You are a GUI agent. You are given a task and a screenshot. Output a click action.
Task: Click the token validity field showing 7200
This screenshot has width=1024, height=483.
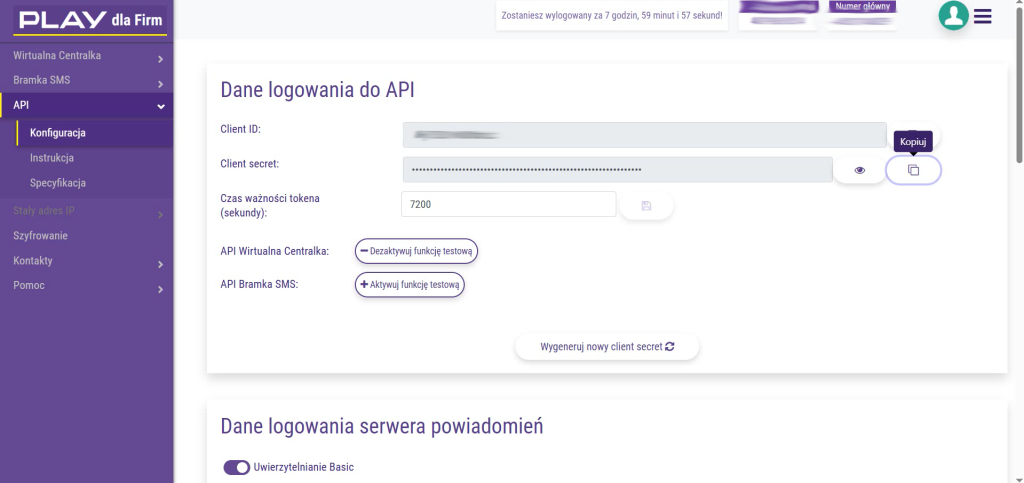(507, 204)
